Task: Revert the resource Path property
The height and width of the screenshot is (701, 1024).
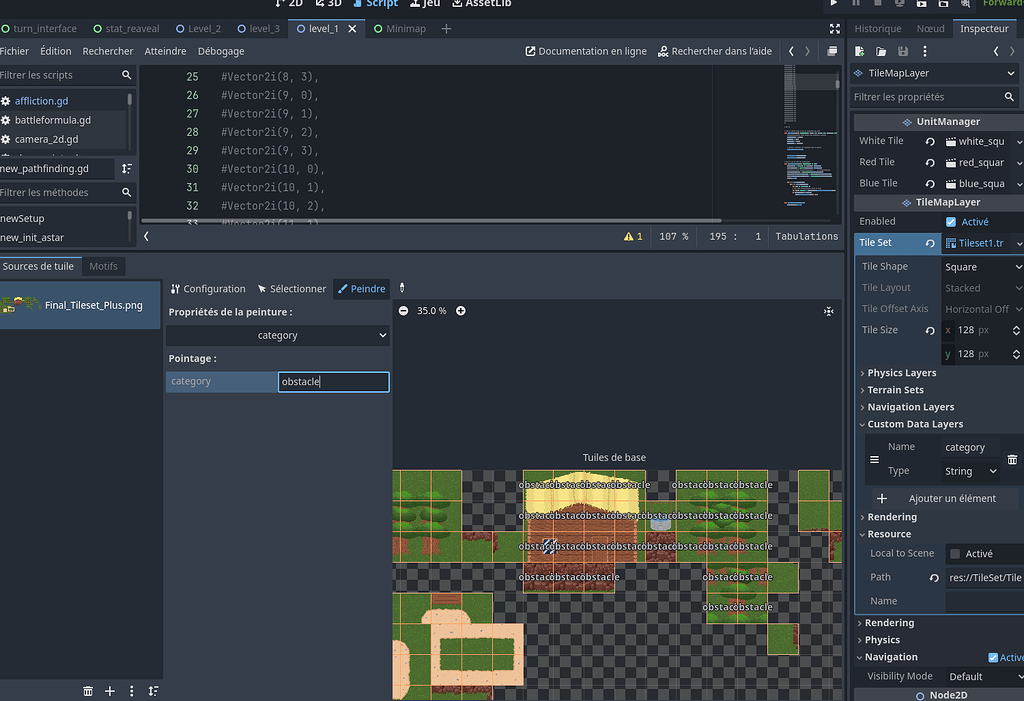Action: click(934, 578)
